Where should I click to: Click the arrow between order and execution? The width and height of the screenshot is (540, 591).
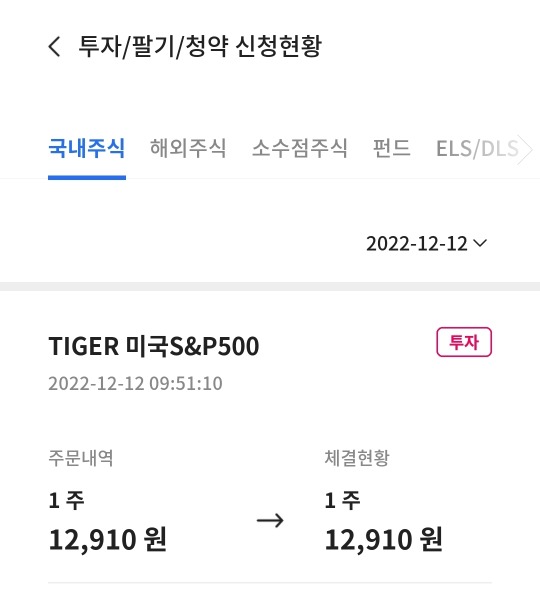click(x=270, y=521)
